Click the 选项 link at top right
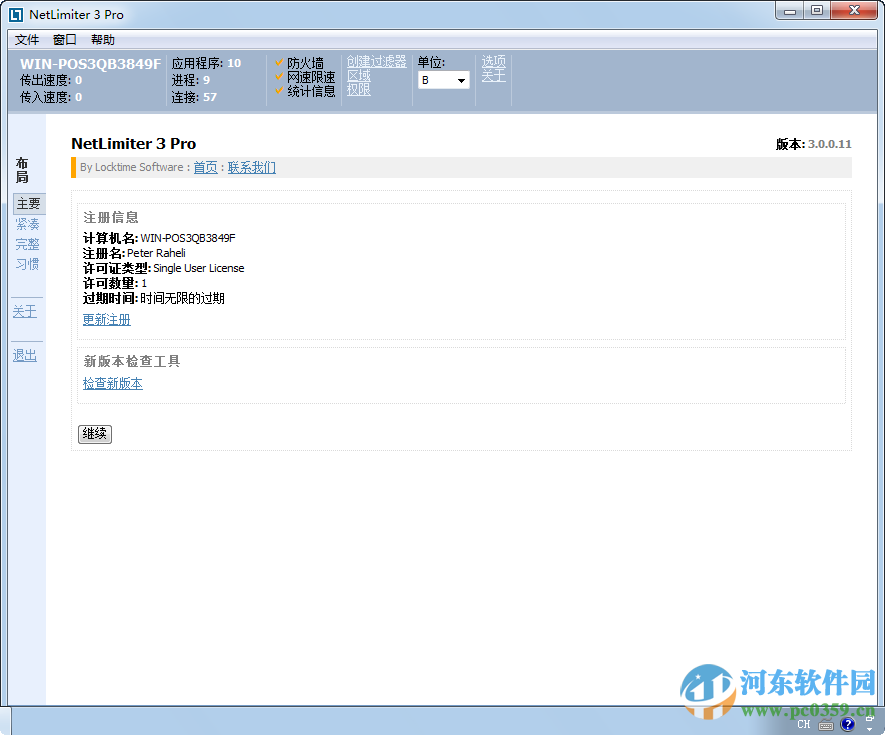 [x=493, y=60]
